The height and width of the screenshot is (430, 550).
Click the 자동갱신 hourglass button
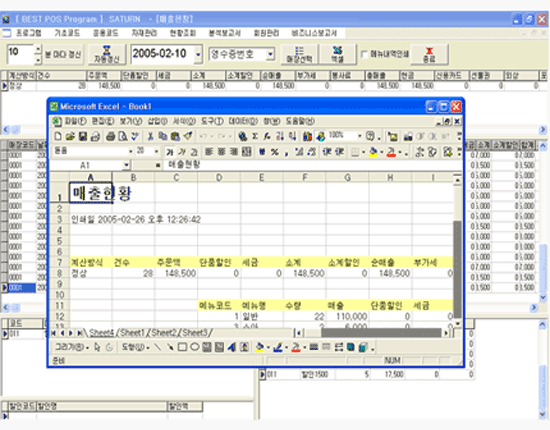click(107, 54)
